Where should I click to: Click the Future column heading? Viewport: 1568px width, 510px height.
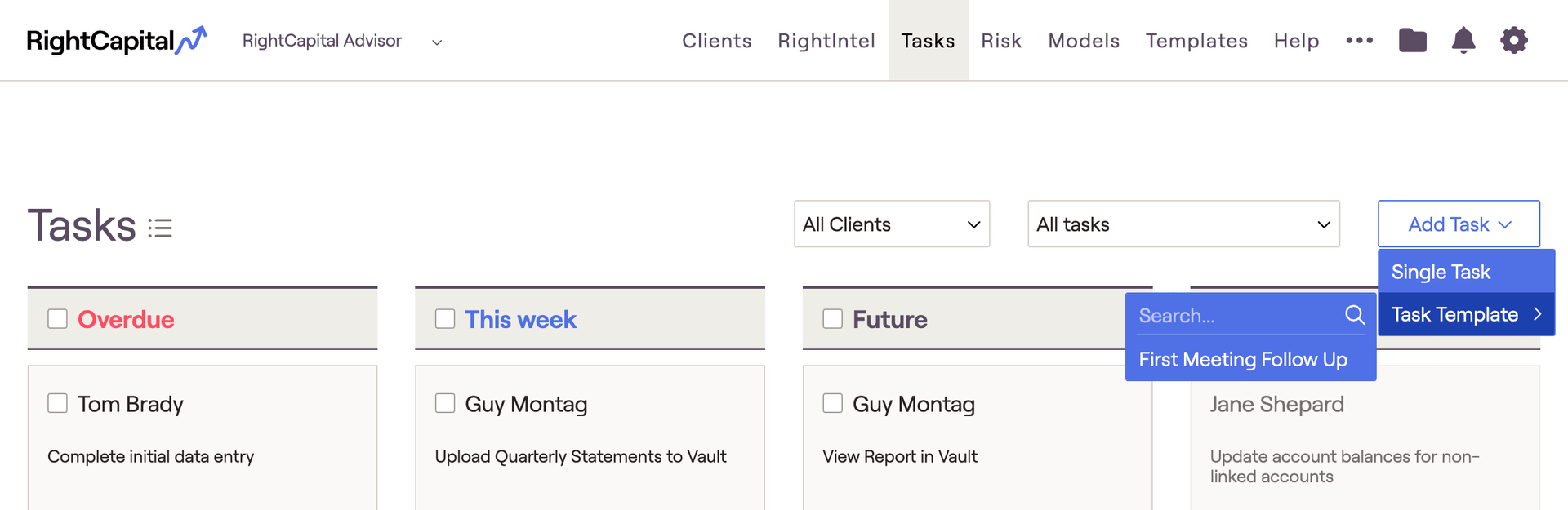tap(890, 319)
